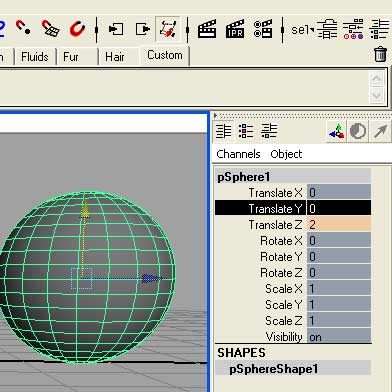Open the sel input mode dropdown
Screen dimensions: 392x392
click(x=303, y=30)
